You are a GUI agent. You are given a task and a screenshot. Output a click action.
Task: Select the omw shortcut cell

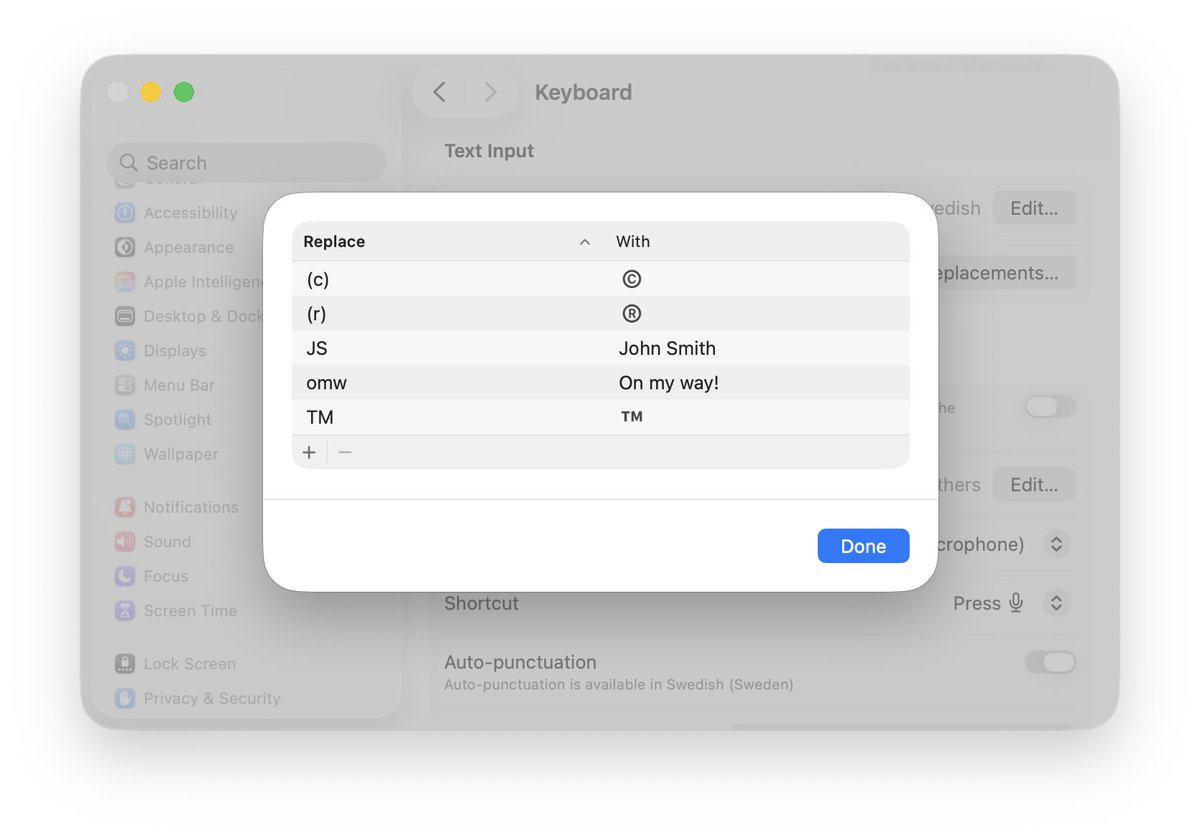[326, 383]
